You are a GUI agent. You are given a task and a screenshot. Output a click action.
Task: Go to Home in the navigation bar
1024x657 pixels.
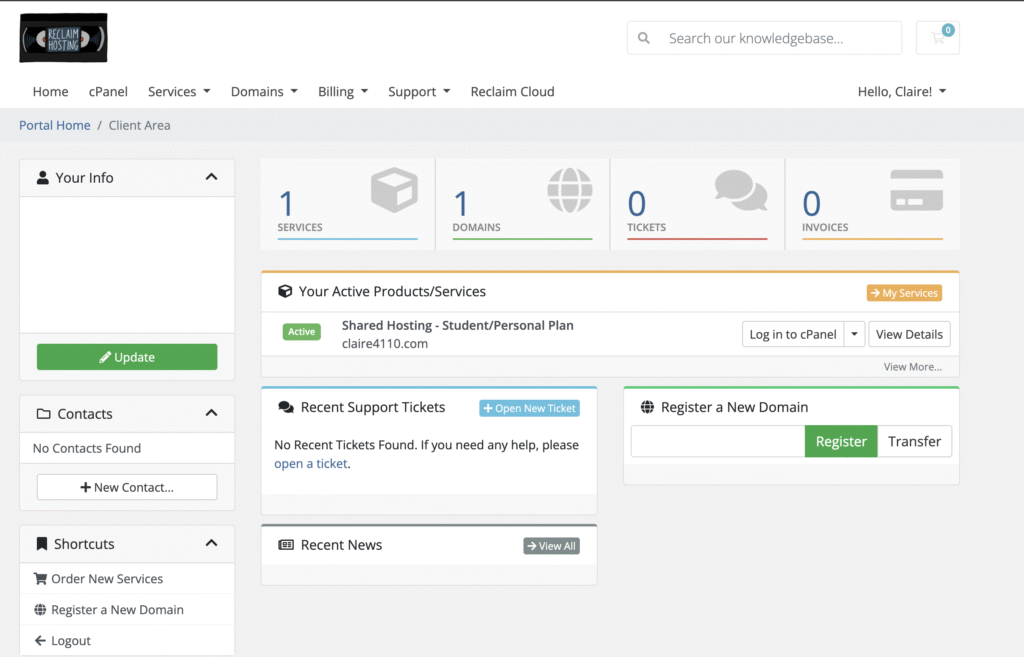coord(50,91)
